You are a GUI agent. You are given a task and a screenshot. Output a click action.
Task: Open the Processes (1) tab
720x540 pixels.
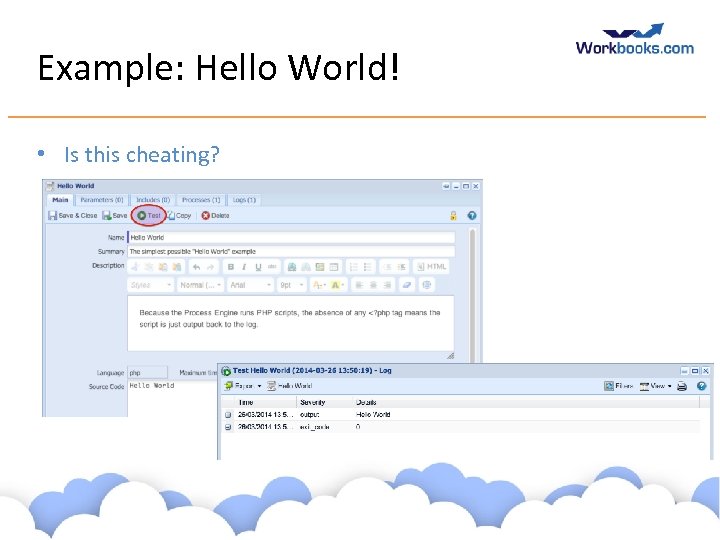[x=201, y=200]
